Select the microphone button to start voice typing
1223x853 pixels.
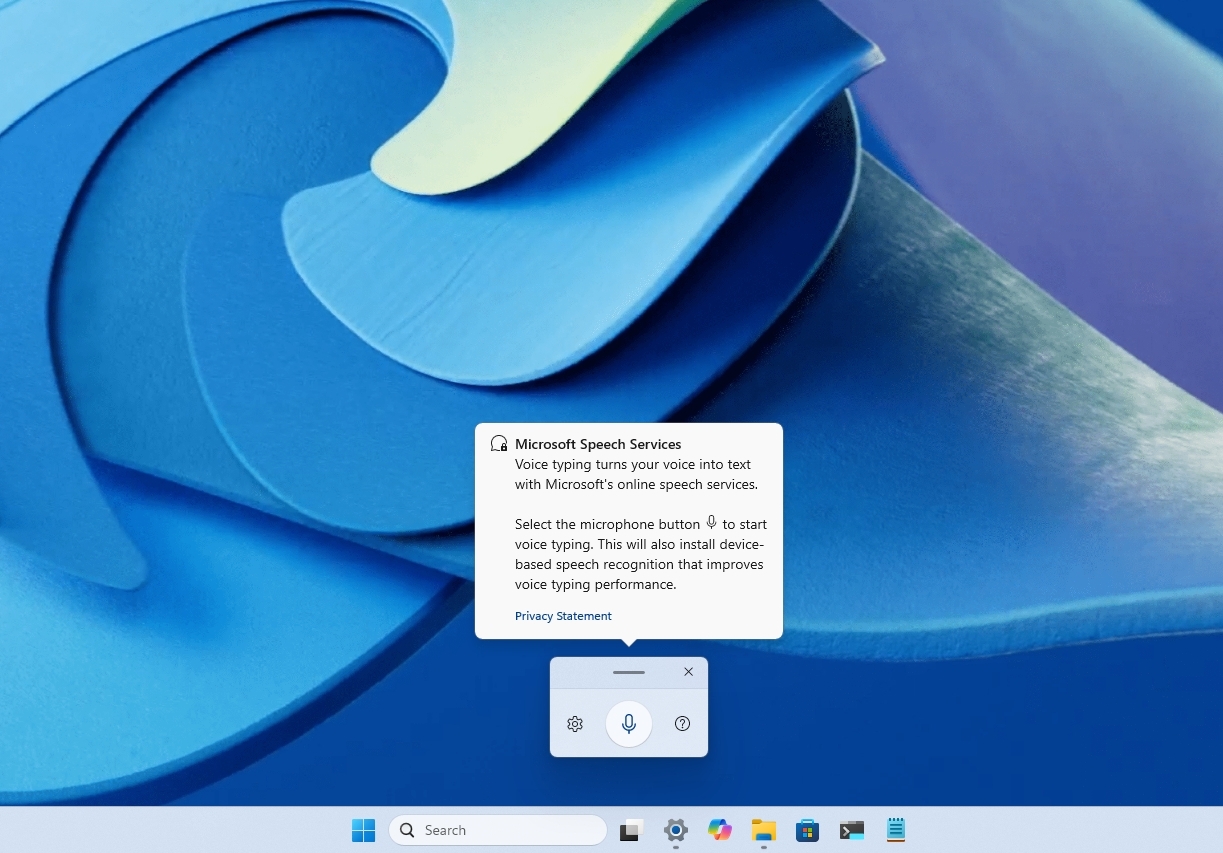click(628, 723)
